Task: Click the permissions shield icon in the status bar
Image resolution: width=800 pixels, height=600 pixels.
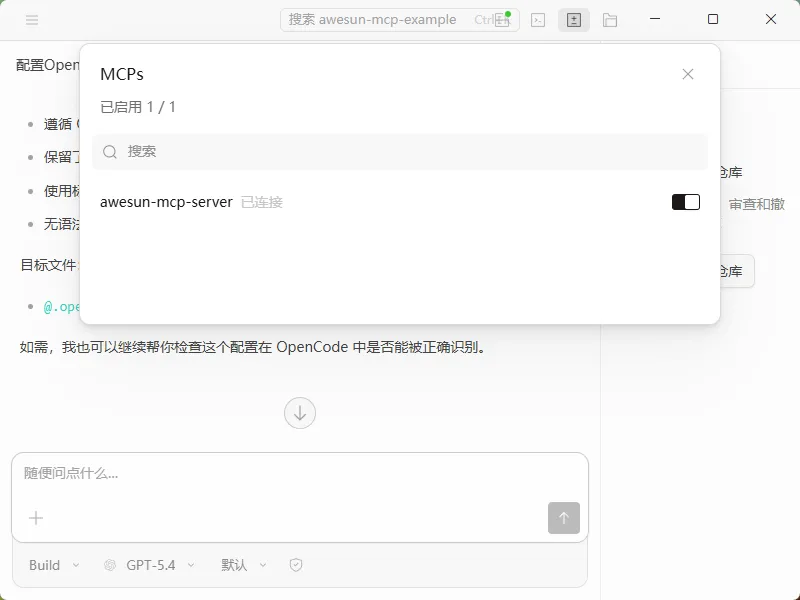Action: (296, 565)
